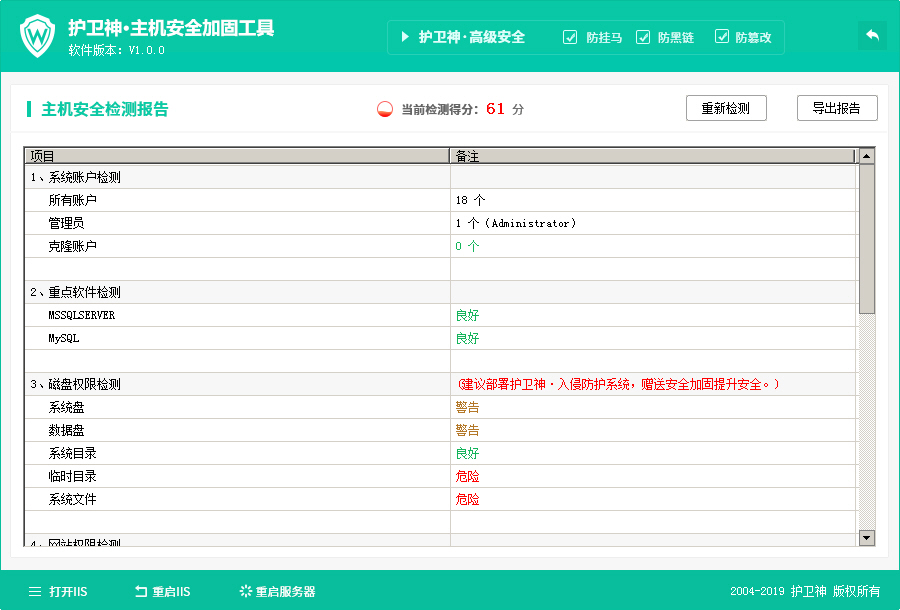Image resolution: width=900 pixels, height=610 pixels.
Task: Click the 危险 status for 系统文件
Action: [467, 499]
